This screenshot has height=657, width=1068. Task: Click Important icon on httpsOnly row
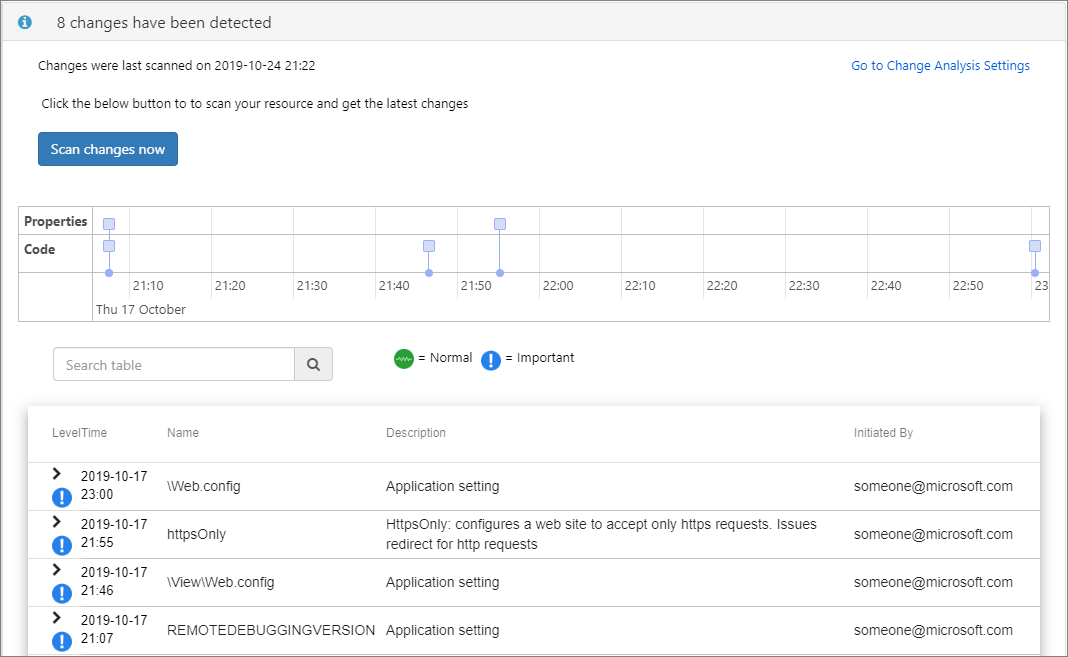[x=62, y=545]
